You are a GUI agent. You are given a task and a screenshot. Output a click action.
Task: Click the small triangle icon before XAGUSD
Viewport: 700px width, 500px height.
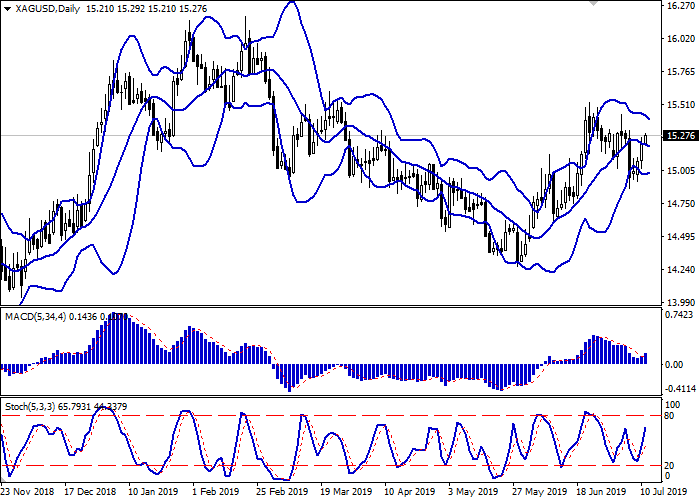[x=7, y=8]
